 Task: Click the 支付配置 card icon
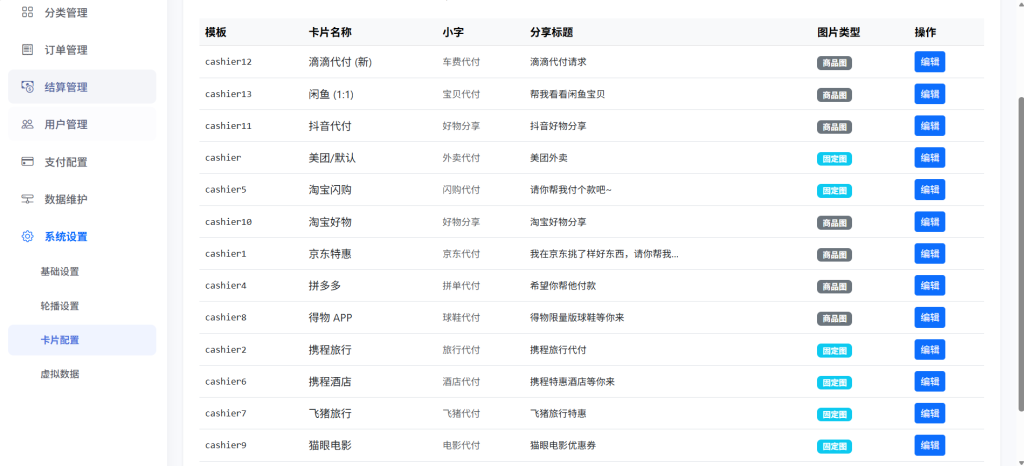click(27, 162)
